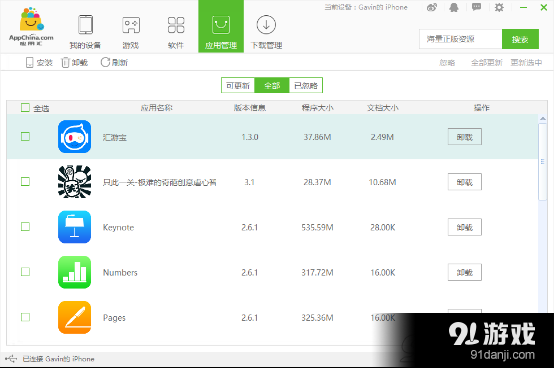
Task: Click the black-and-white game app icon
Action: pyautogui.click(x=75, y=182)
